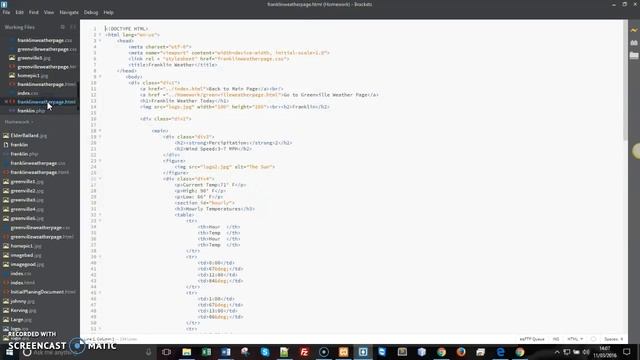Open the eqFTP Queue panel from the status bar
Screen dimensions: 640x360
tap(532, 339)
